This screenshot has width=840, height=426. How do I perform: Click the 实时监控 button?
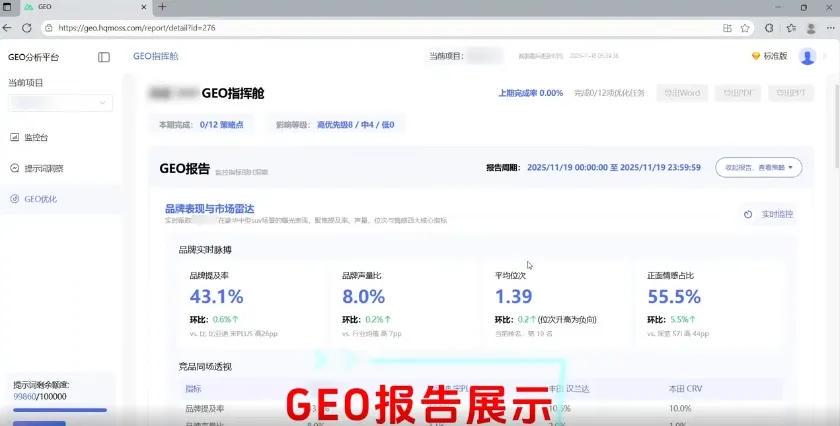click(768, 214)
